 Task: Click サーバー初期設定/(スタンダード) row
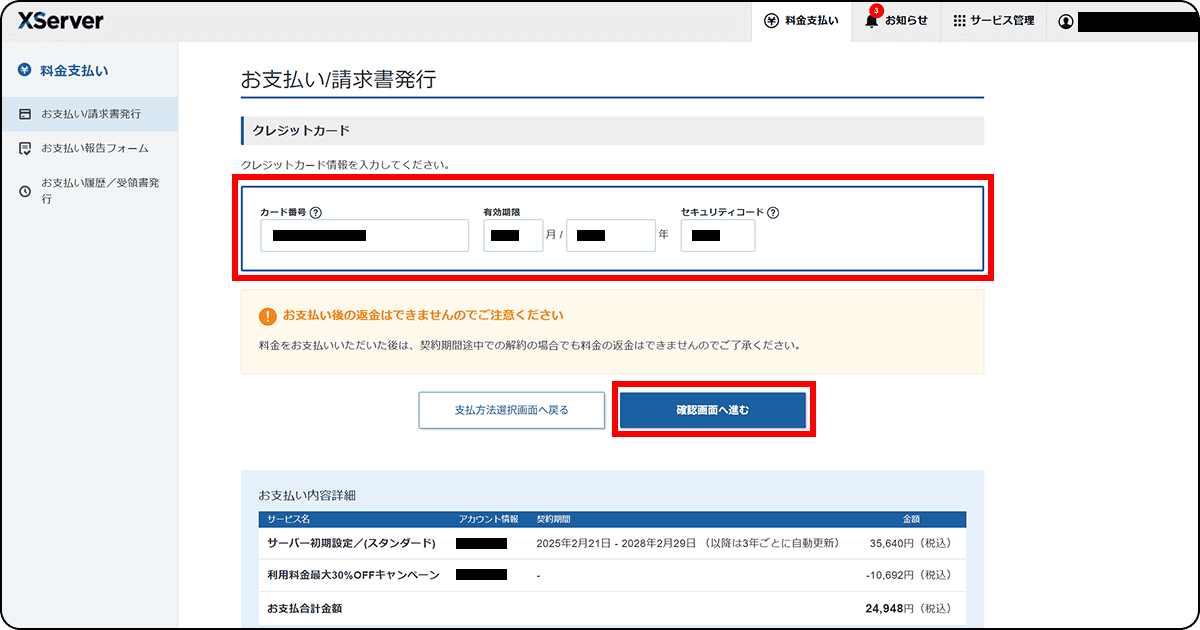click(612, 543)
